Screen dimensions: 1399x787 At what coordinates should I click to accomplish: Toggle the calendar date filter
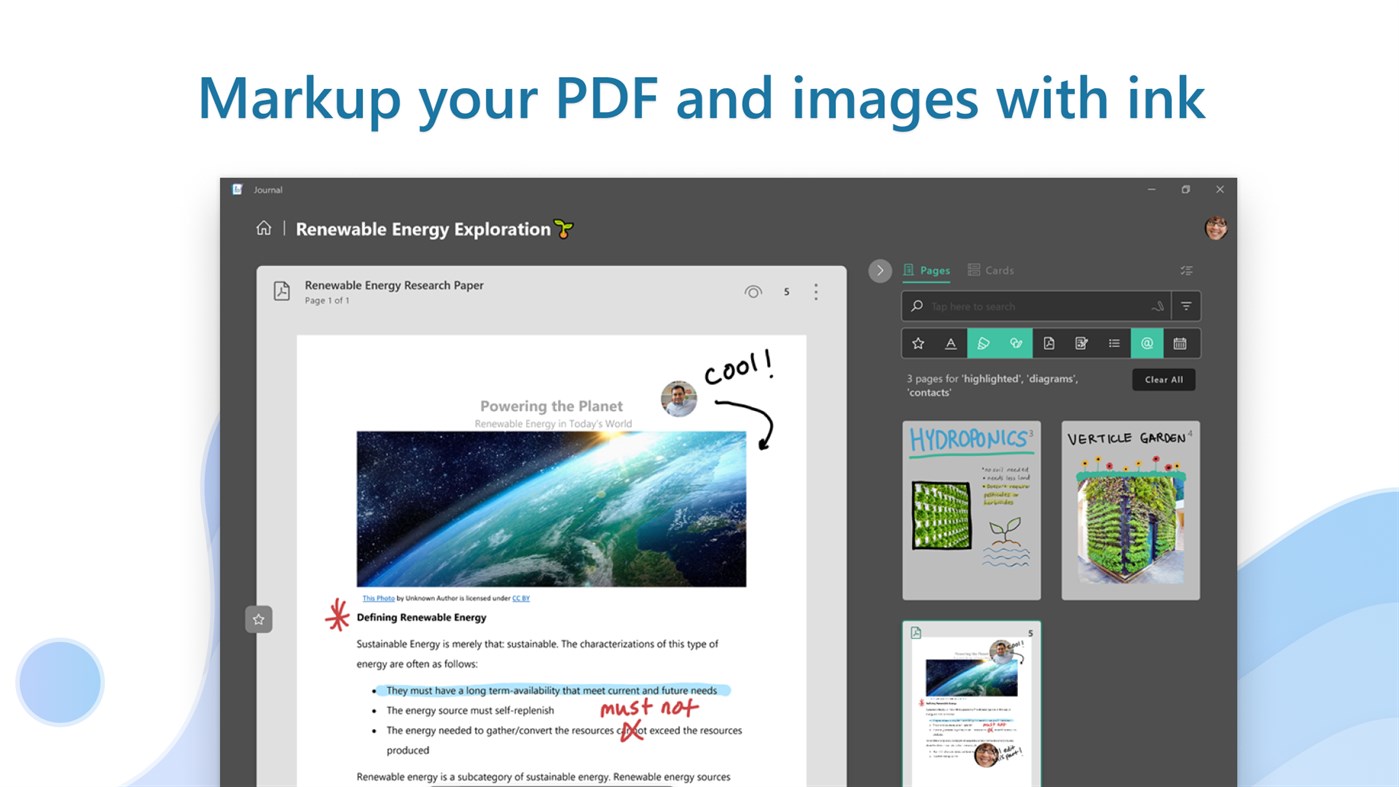[x=1180, y=343]
